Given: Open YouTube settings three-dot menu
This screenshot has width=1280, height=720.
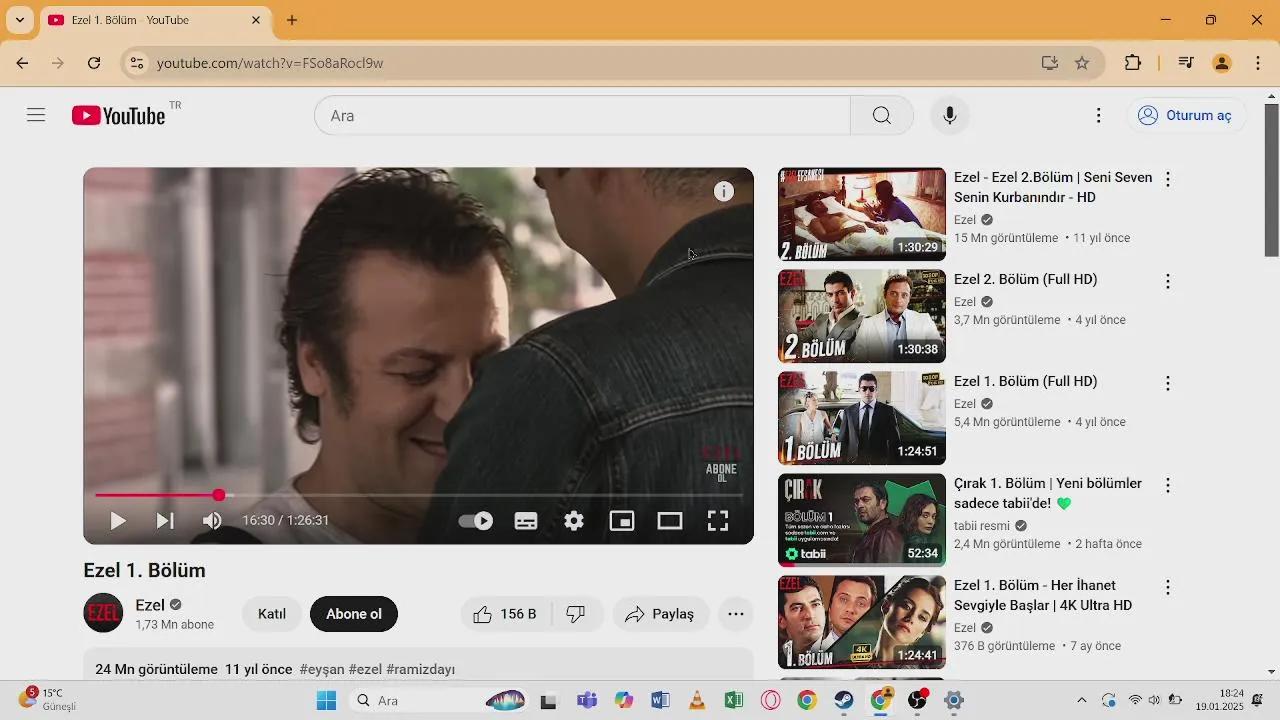Looking at the screenshot, I should 1099,115.
